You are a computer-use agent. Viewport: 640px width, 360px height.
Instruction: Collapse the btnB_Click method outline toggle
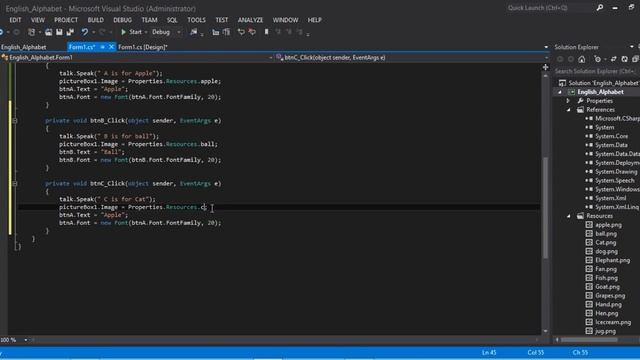tap(15, 120)
